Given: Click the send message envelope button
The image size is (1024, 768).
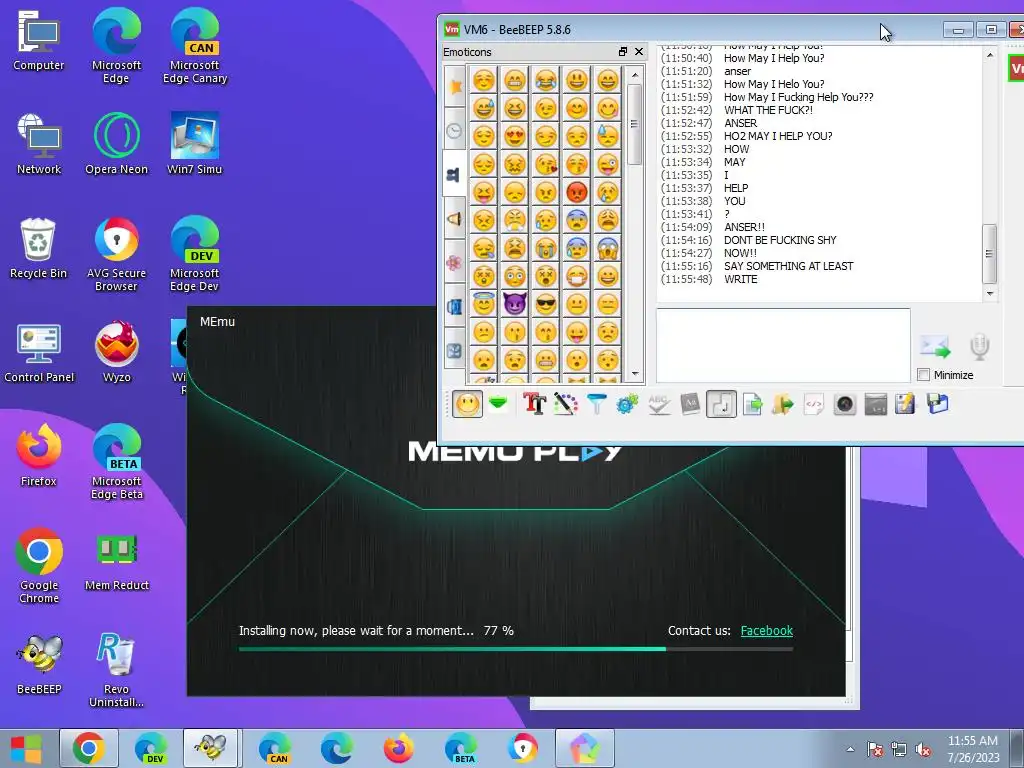Looking at the screenshot, I should (935, 346).
